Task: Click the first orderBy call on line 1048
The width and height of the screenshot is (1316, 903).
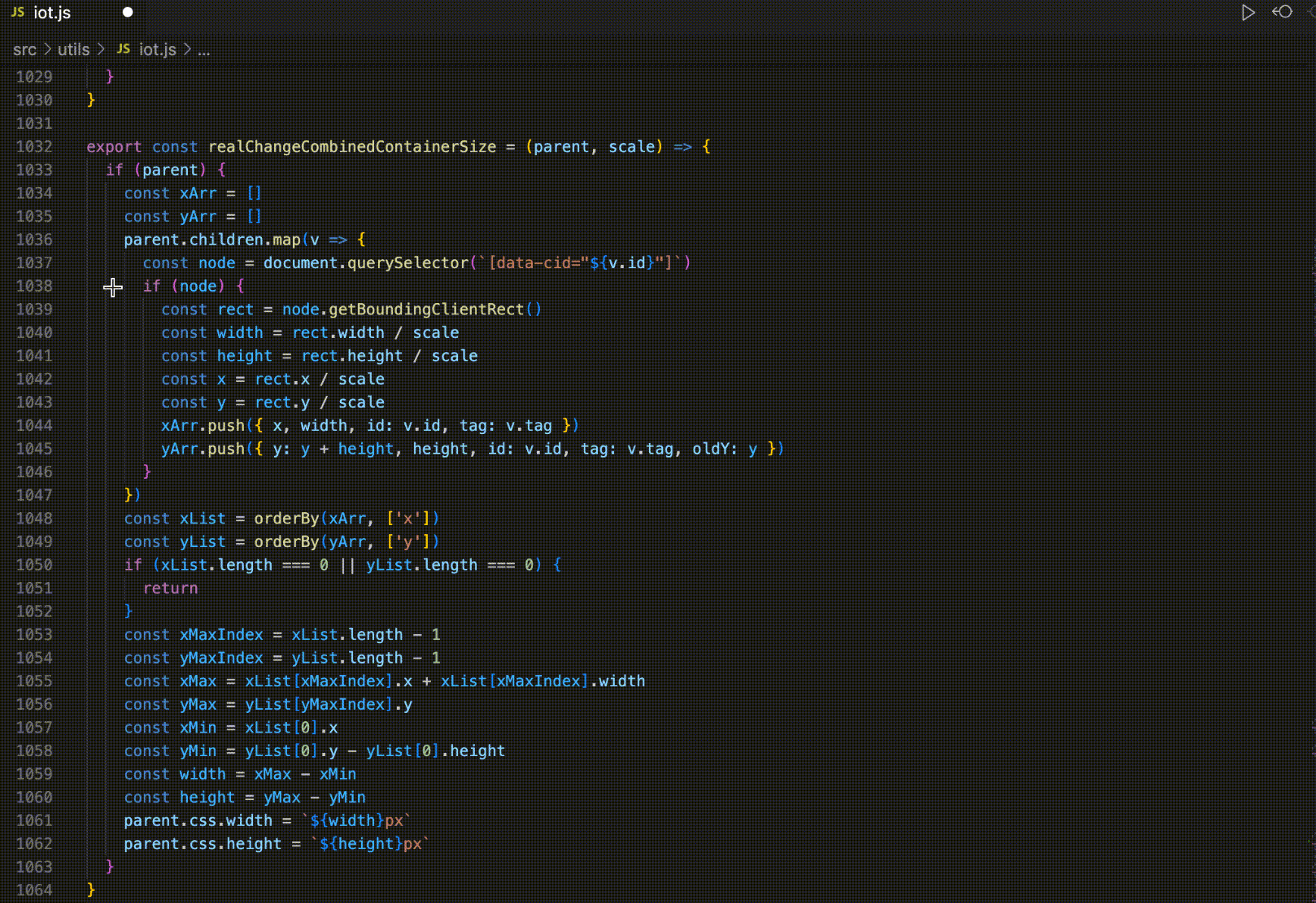Action: (286, 518)
